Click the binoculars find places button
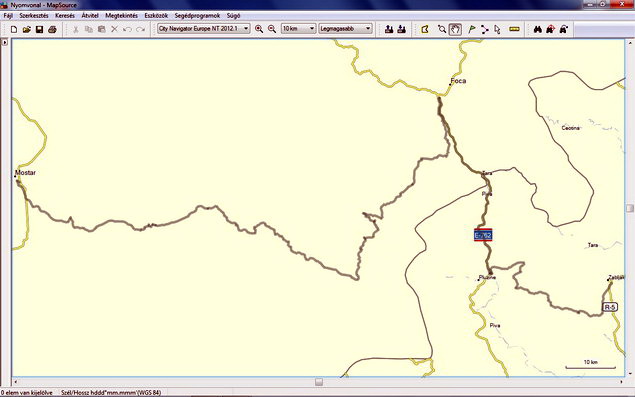635x397 pixels. point(538,29)
